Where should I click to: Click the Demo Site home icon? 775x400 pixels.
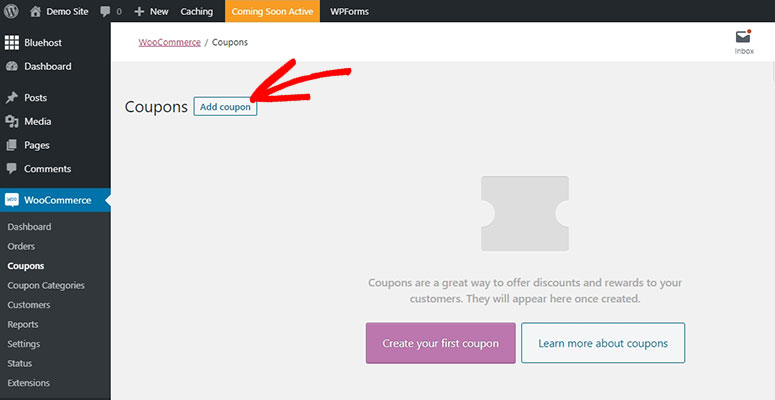click(35, 11)
